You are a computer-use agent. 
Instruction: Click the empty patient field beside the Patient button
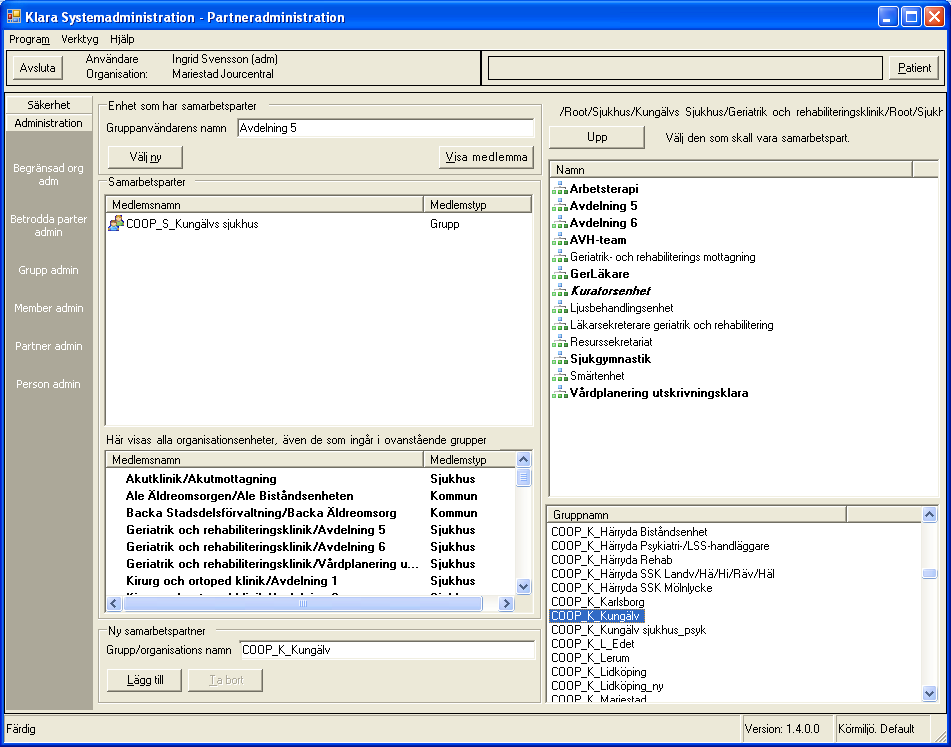point(685,68)
